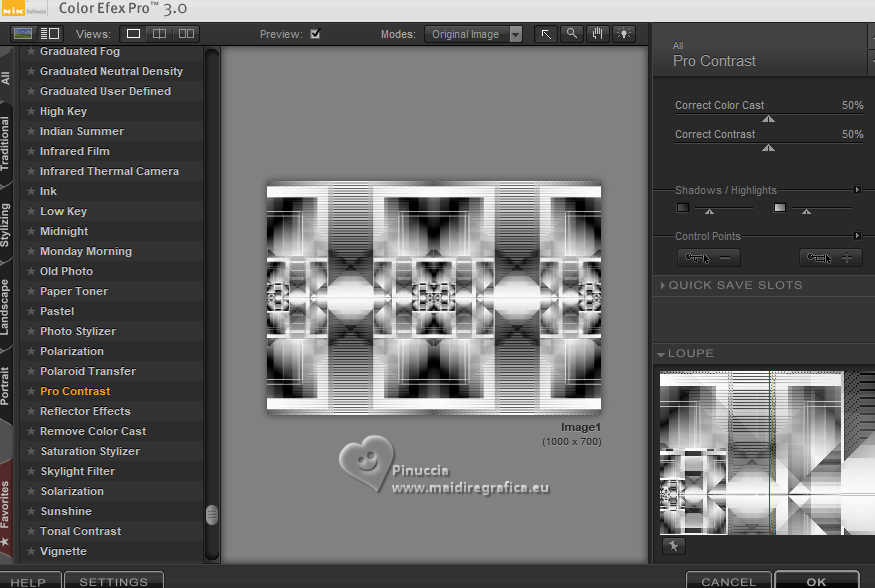Favorite the Pastel filter star
875x588 pixels.
click(x=31, y=311)
